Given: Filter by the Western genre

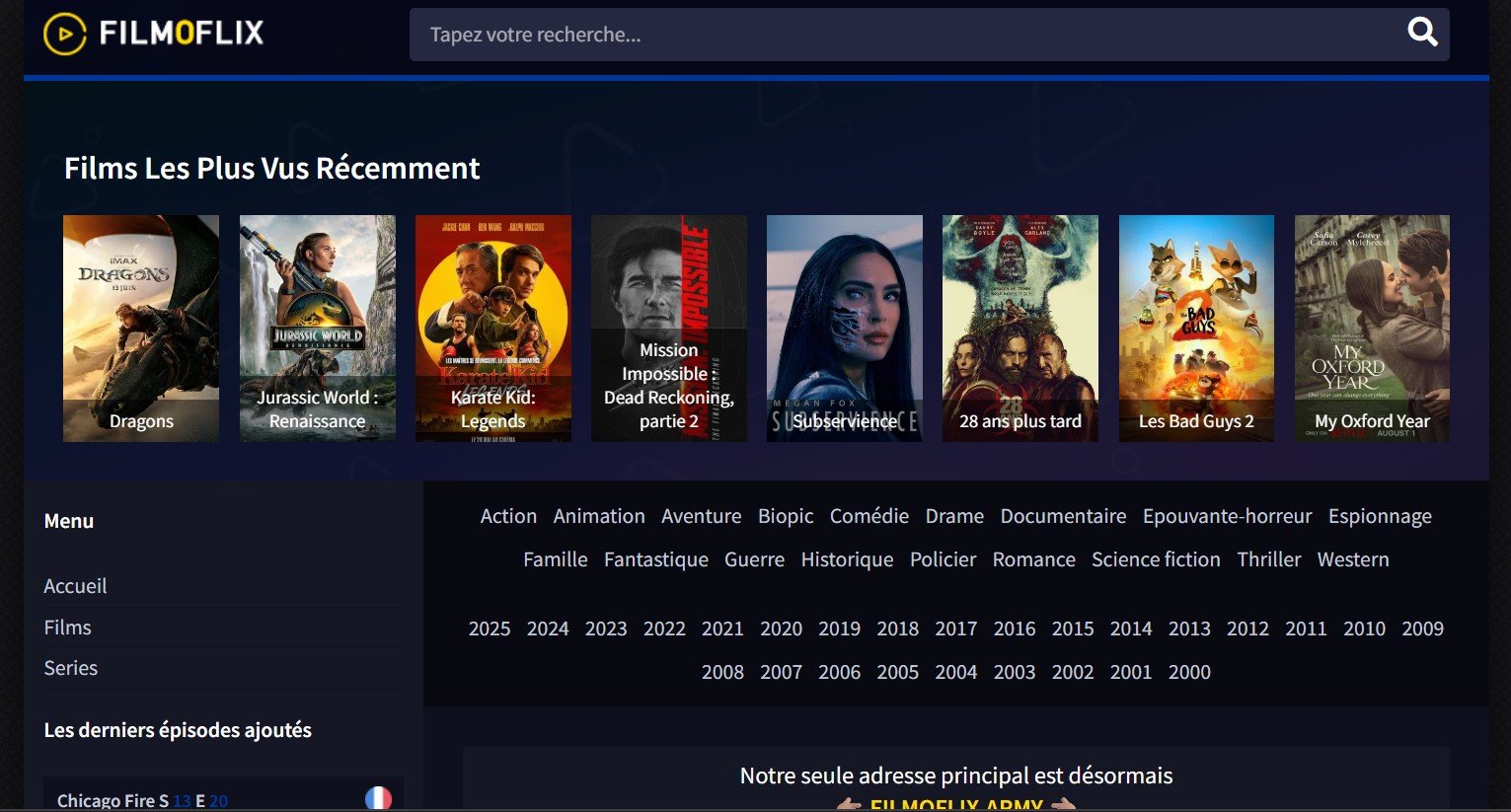Looking at the screenshot, I should point(1353,559).
